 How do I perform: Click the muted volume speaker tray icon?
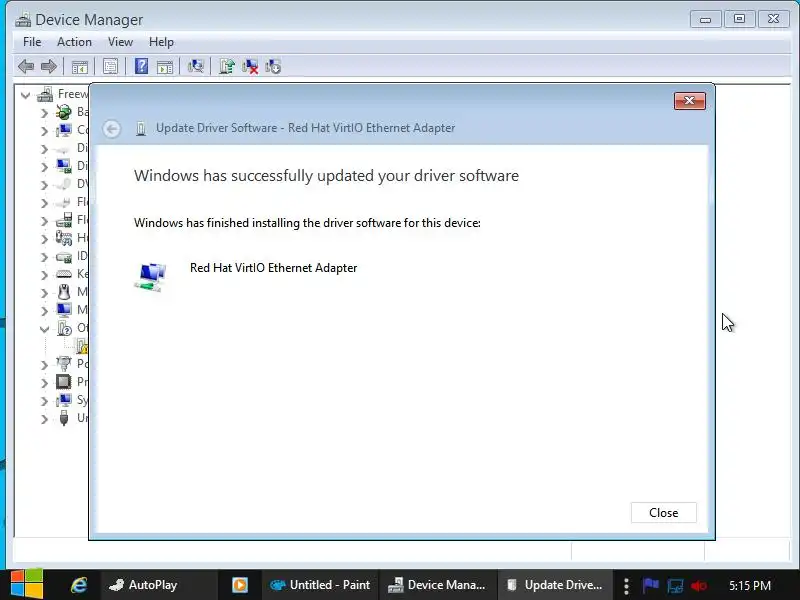point(699,586)
